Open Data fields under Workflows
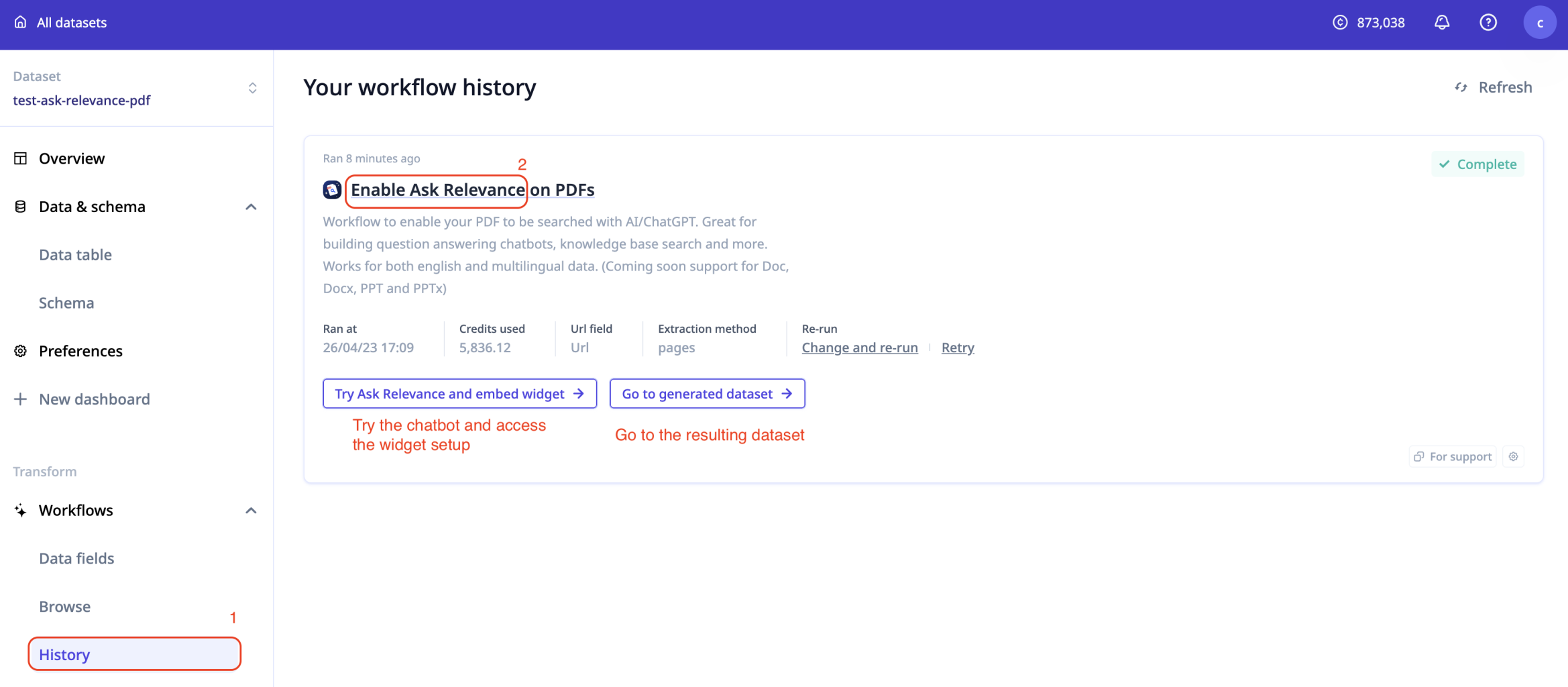The image size is (1568, 687). coord(76,558)
